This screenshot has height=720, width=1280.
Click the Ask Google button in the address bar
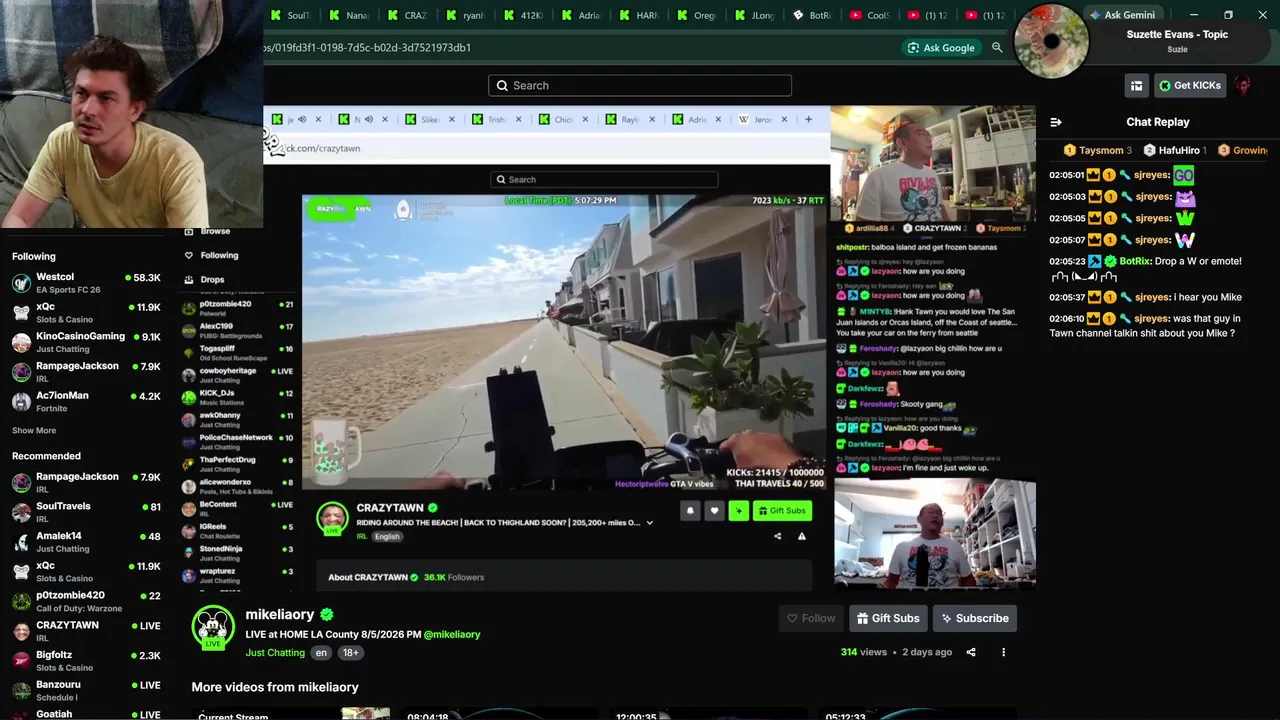[940, 48]
